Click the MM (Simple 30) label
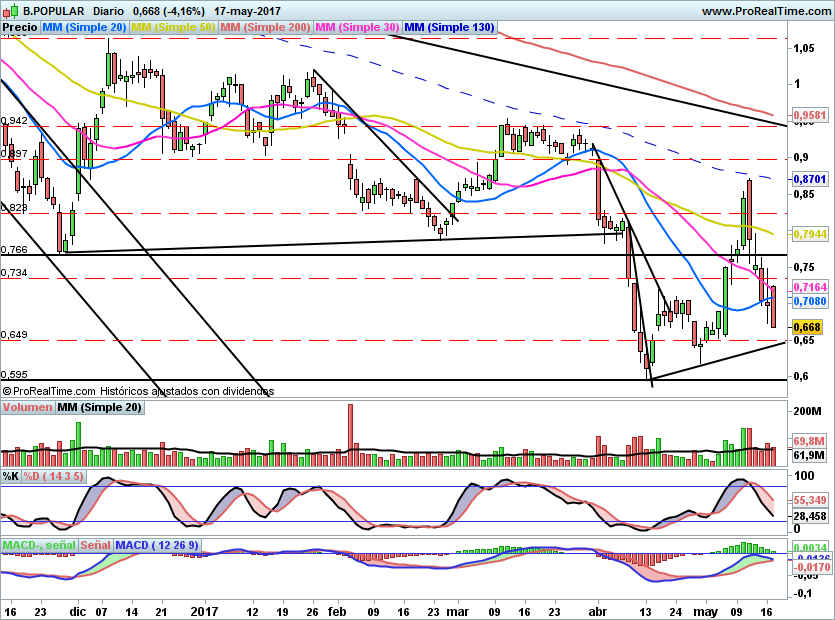Screen dimensions: 835x620 [x=357, y=27]
